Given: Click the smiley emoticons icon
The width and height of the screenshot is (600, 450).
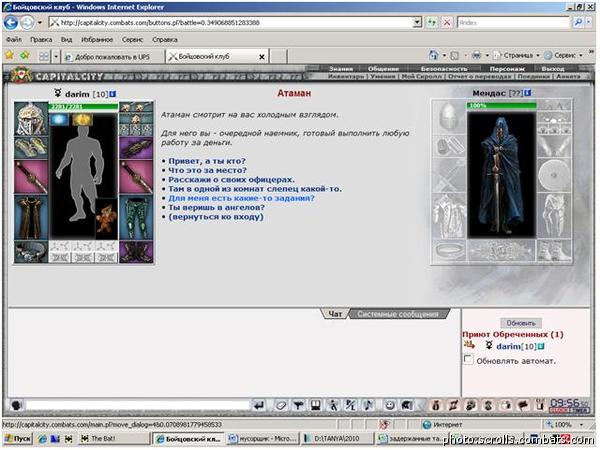Looking at the screenshot, I should point(390,405).
